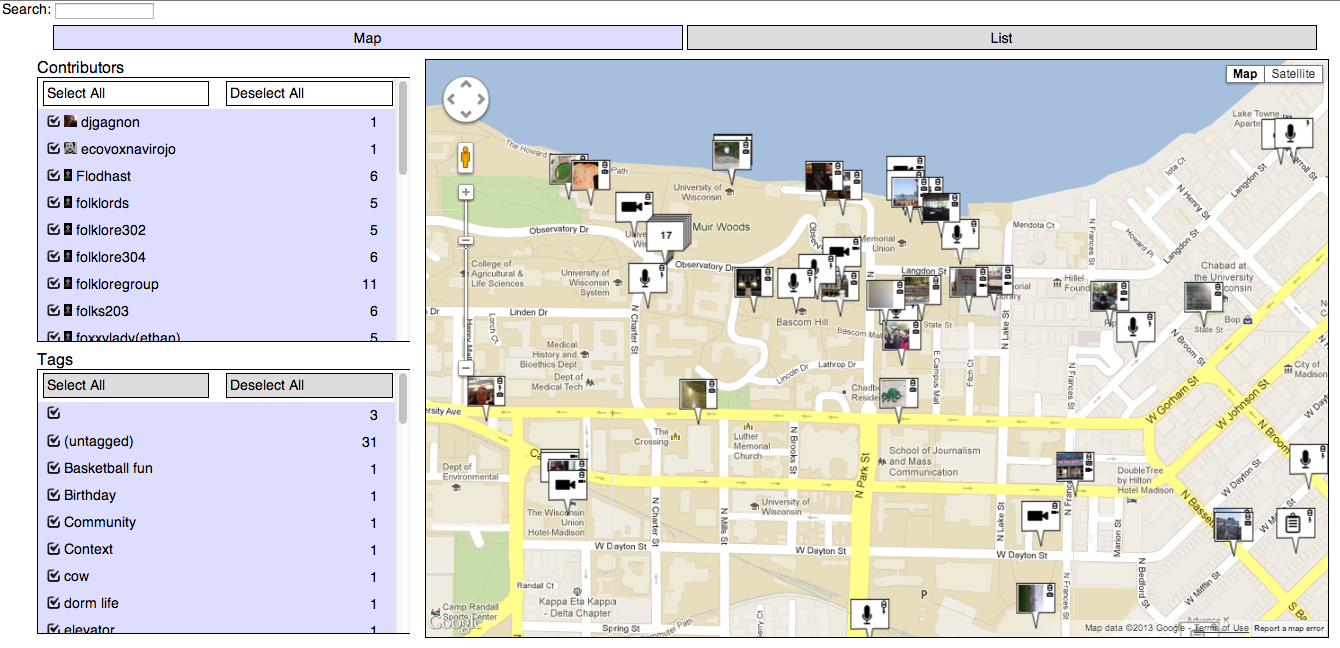Click the map zoom in plus button

coord(465,192)
